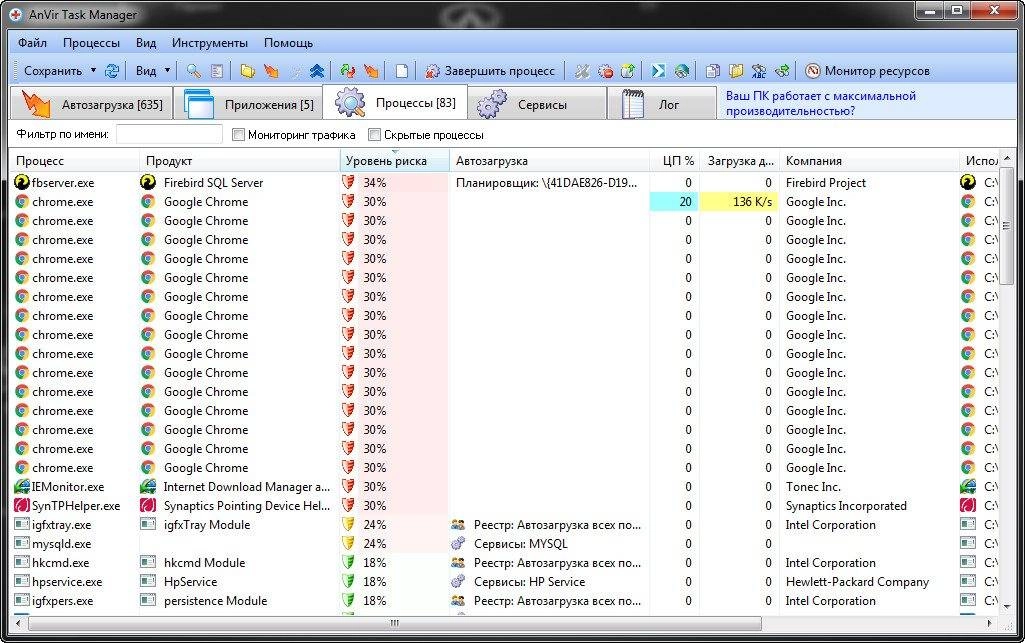Click the green and red arrows icon
This screenshot has width=1025, height=643.
348,71
